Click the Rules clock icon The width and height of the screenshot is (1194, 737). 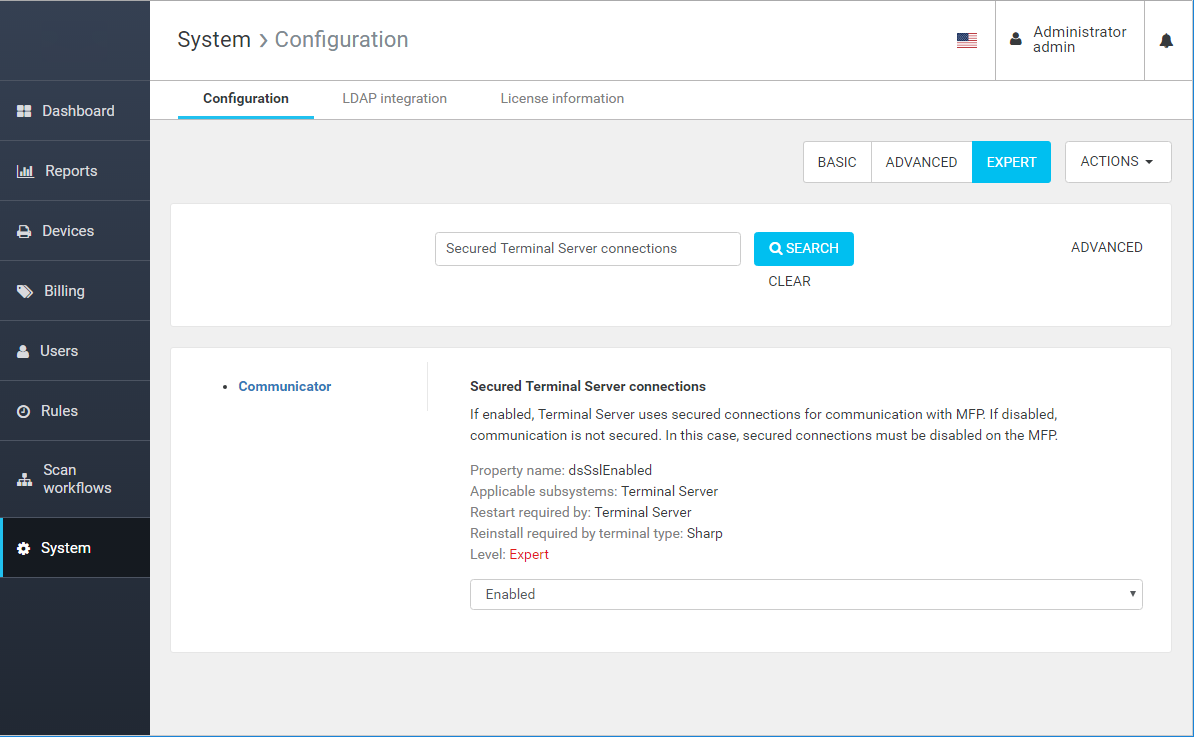pos(24,411)
